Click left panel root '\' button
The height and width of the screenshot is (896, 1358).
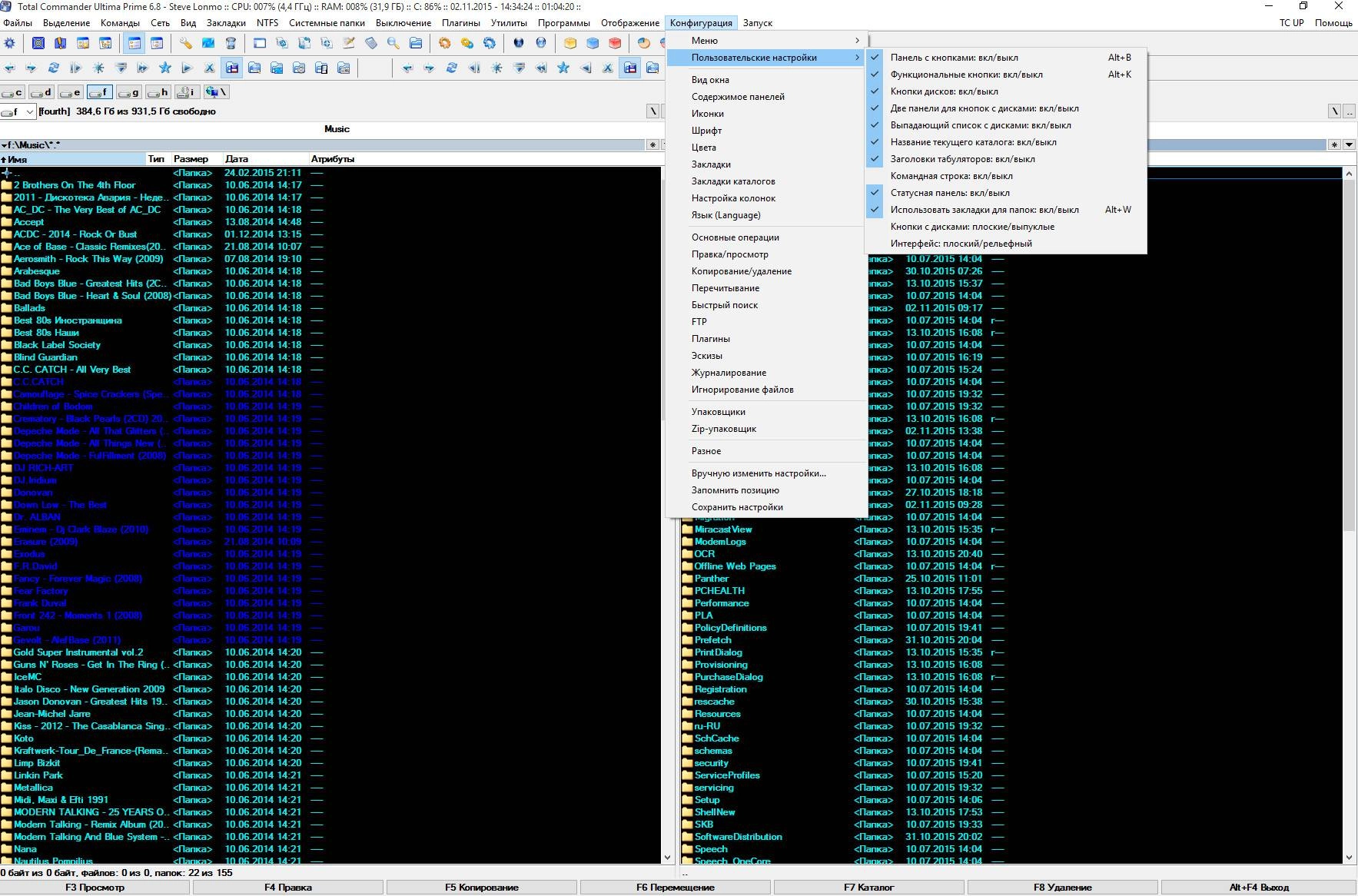[653, 111]
